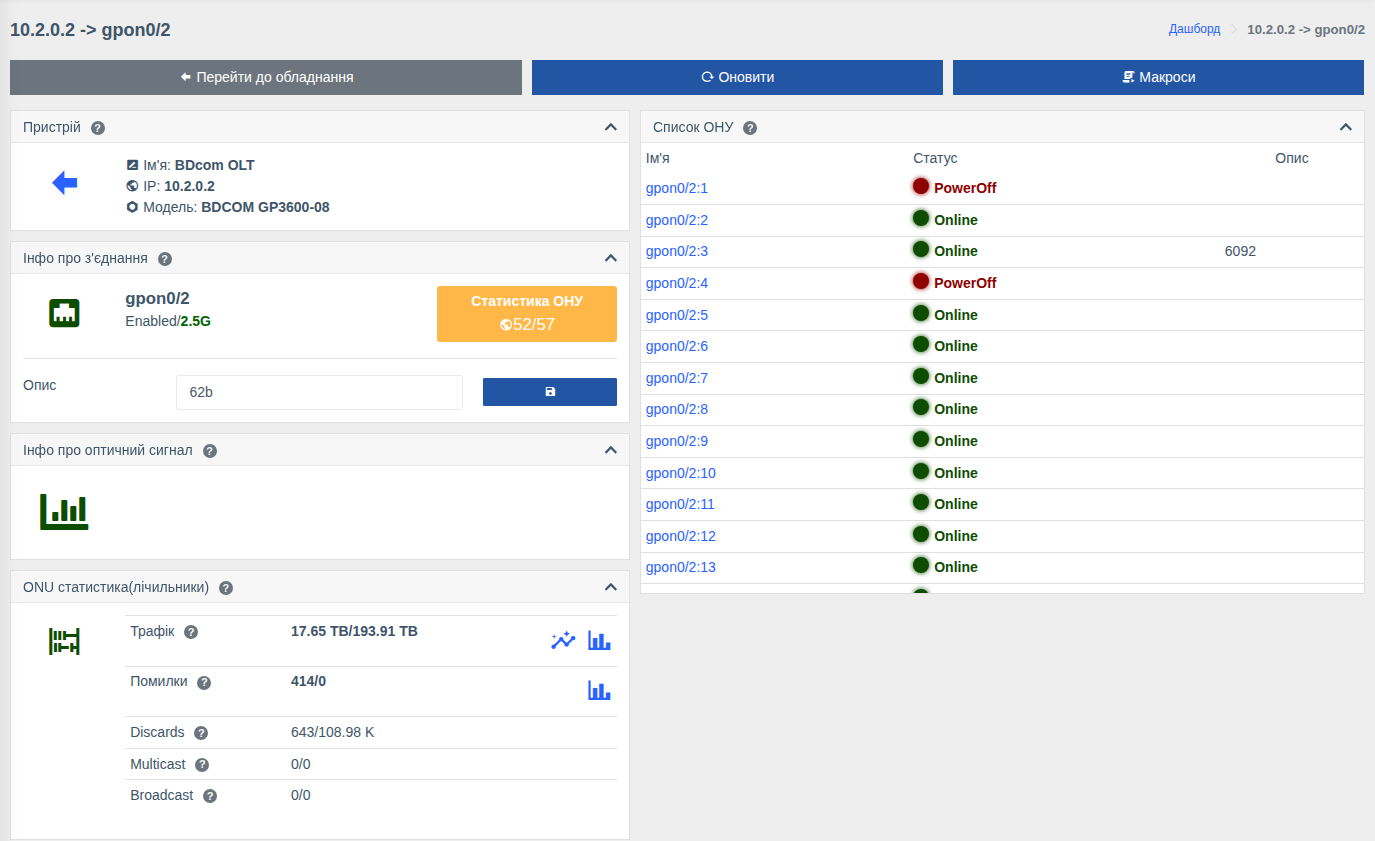
Task: Open ONU gpon0/2:1 link
Action: [677, 188]
